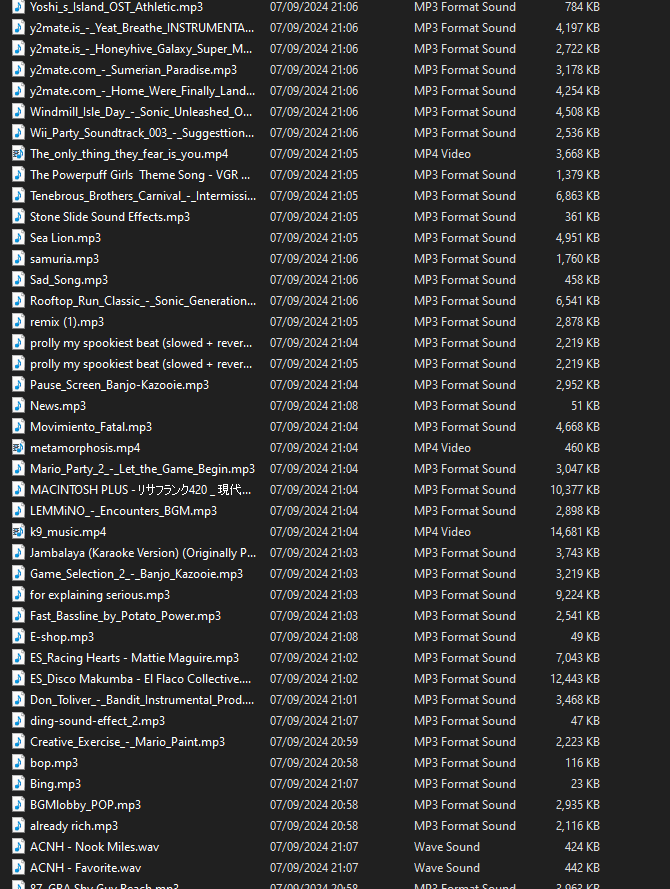This screenshot has width=670, height=889.
Task: Click the 51 KB size of News.mp3
Action: click(585, 405)
